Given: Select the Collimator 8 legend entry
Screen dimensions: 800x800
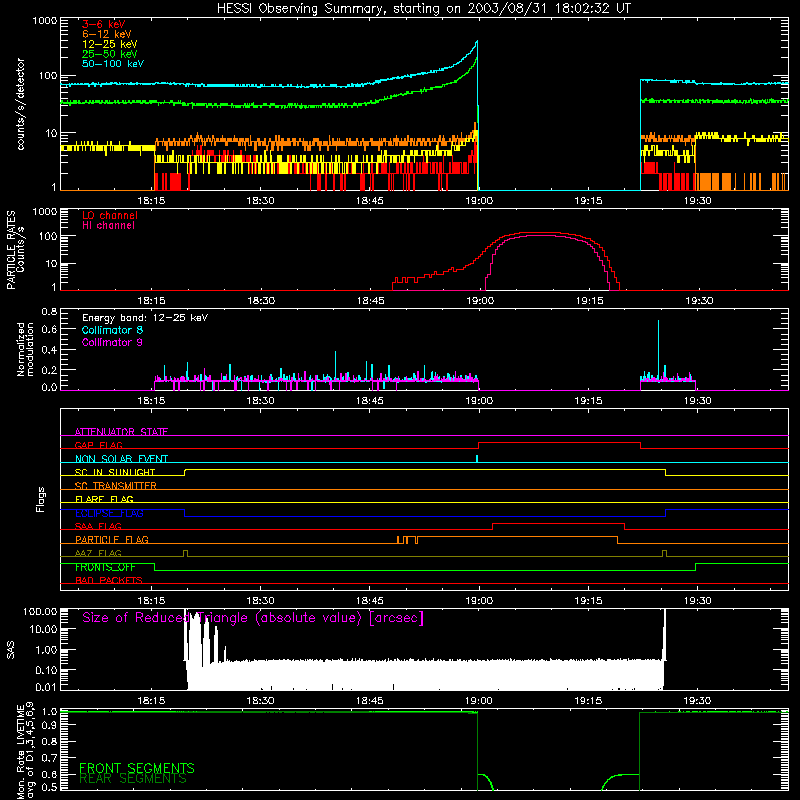Looking at the screenshot, I should tap(112, 330).
